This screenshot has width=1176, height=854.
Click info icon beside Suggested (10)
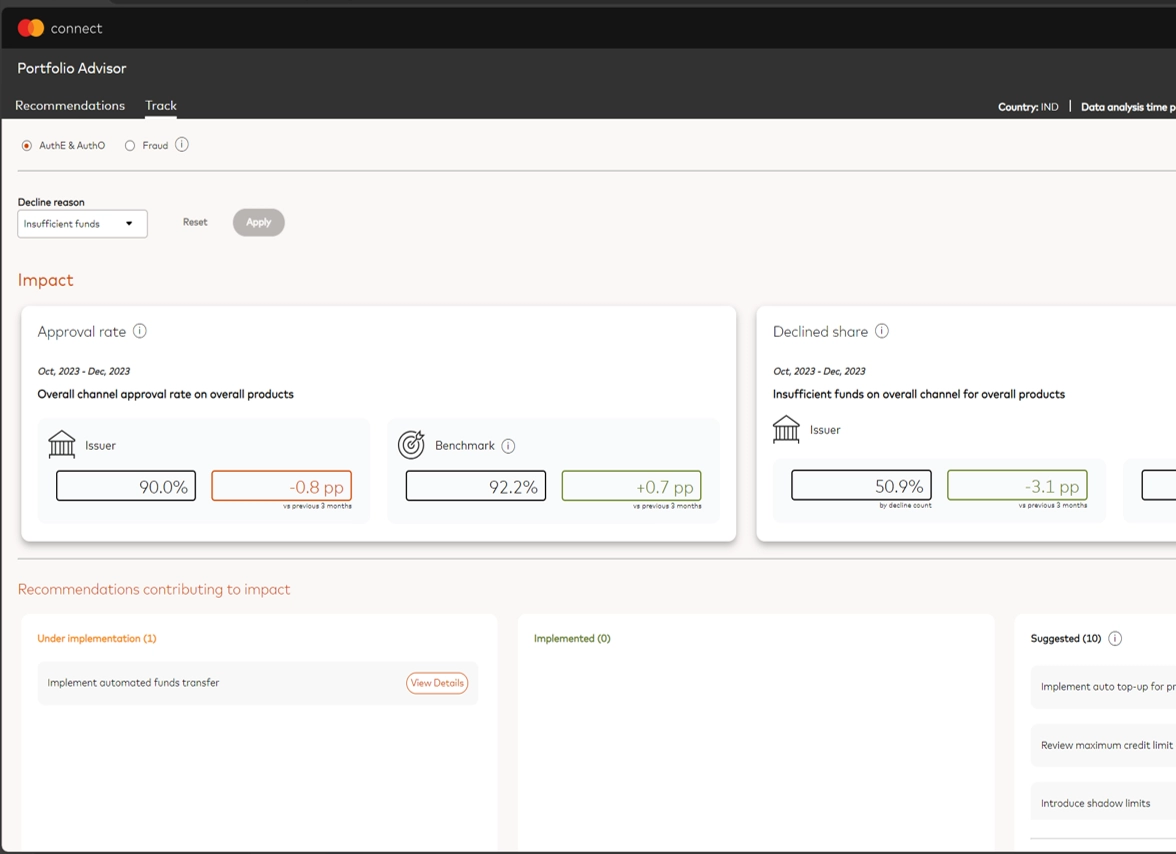pyautogui.click(x=1115, y=638)
